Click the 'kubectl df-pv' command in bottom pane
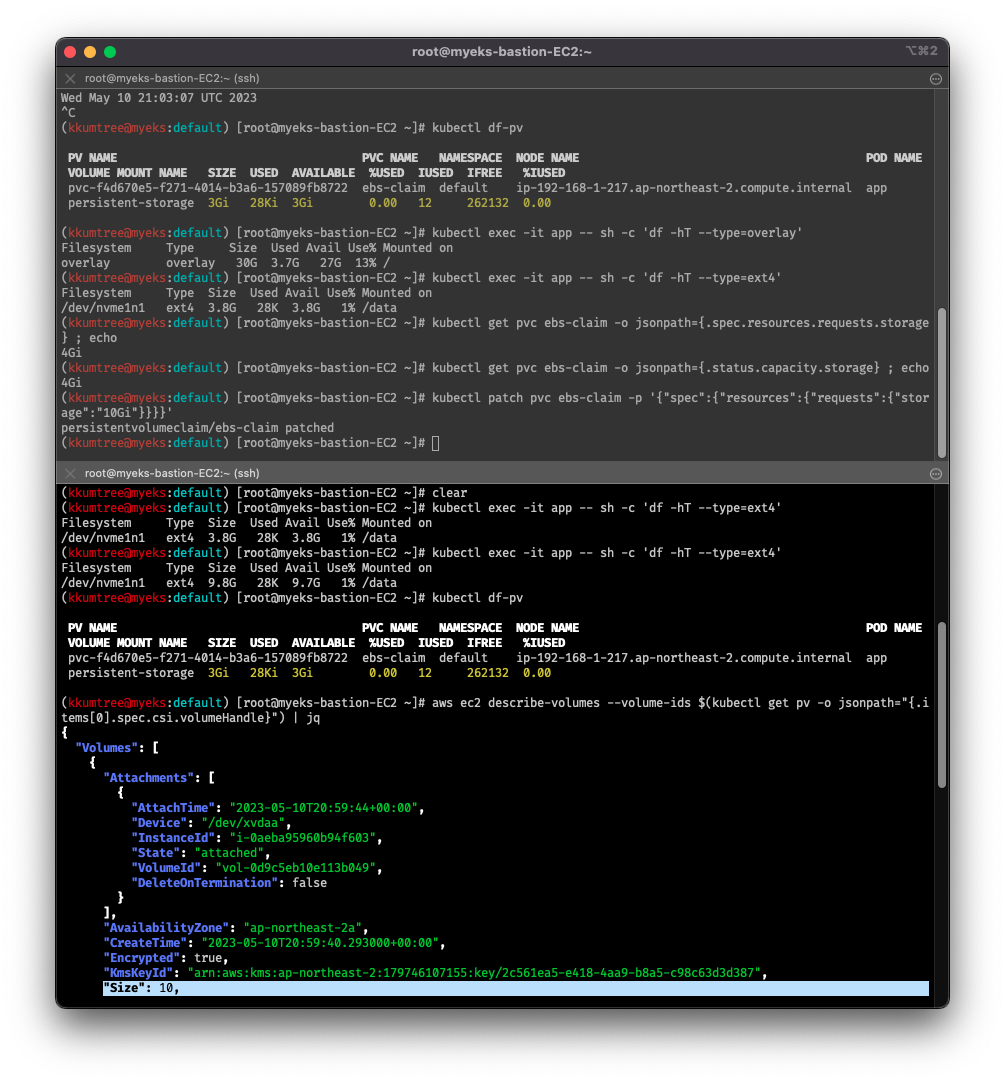This screenshot has width=1005, height=1082. click(x=477, y=598)
